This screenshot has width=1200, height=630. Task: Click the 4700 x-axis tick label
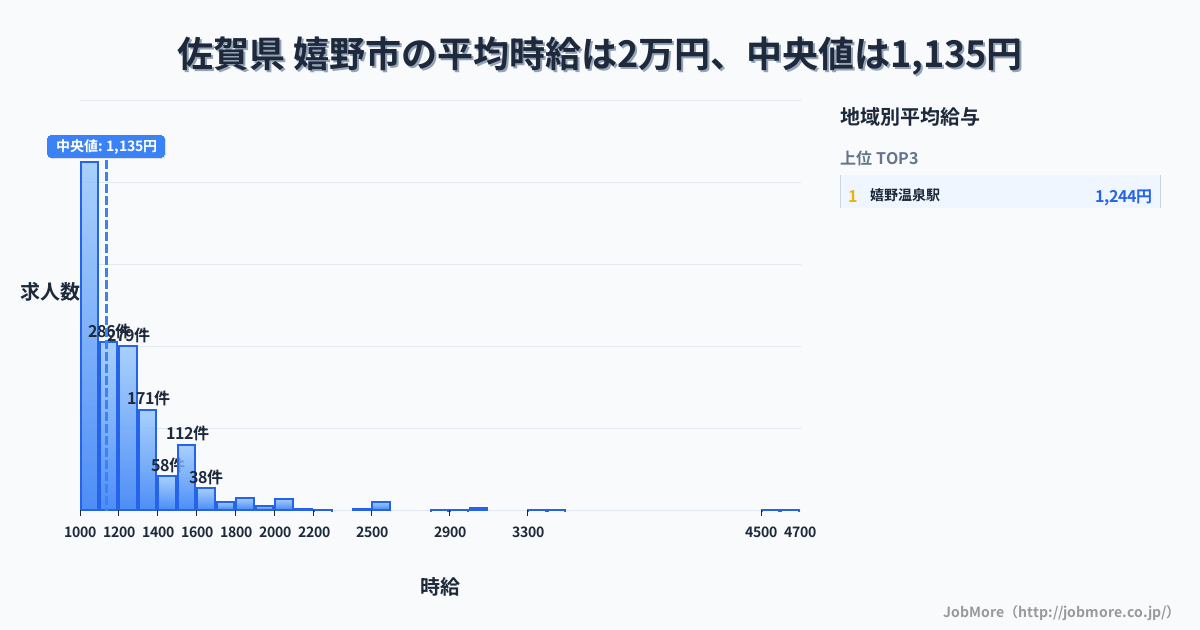[x=800, y=532]
